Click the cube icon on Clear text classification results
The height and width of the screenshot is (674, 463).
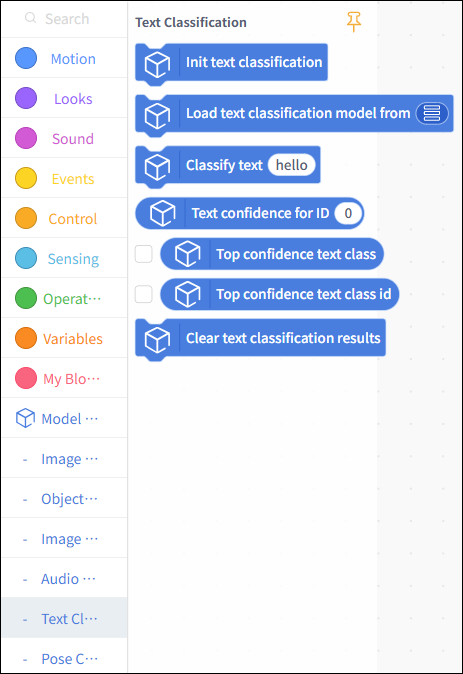pyautogui.click(x=157, y=340)
